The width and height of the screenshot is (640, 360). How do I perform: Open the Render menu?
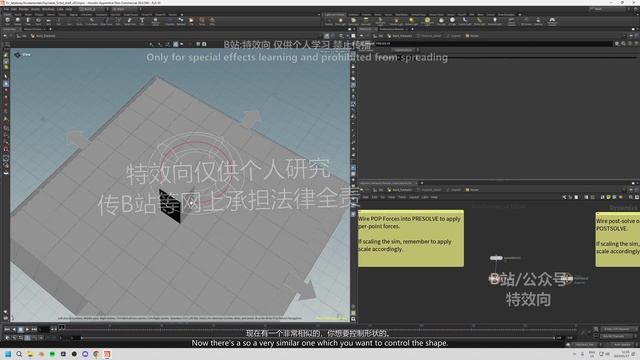(x=24, y=9)
